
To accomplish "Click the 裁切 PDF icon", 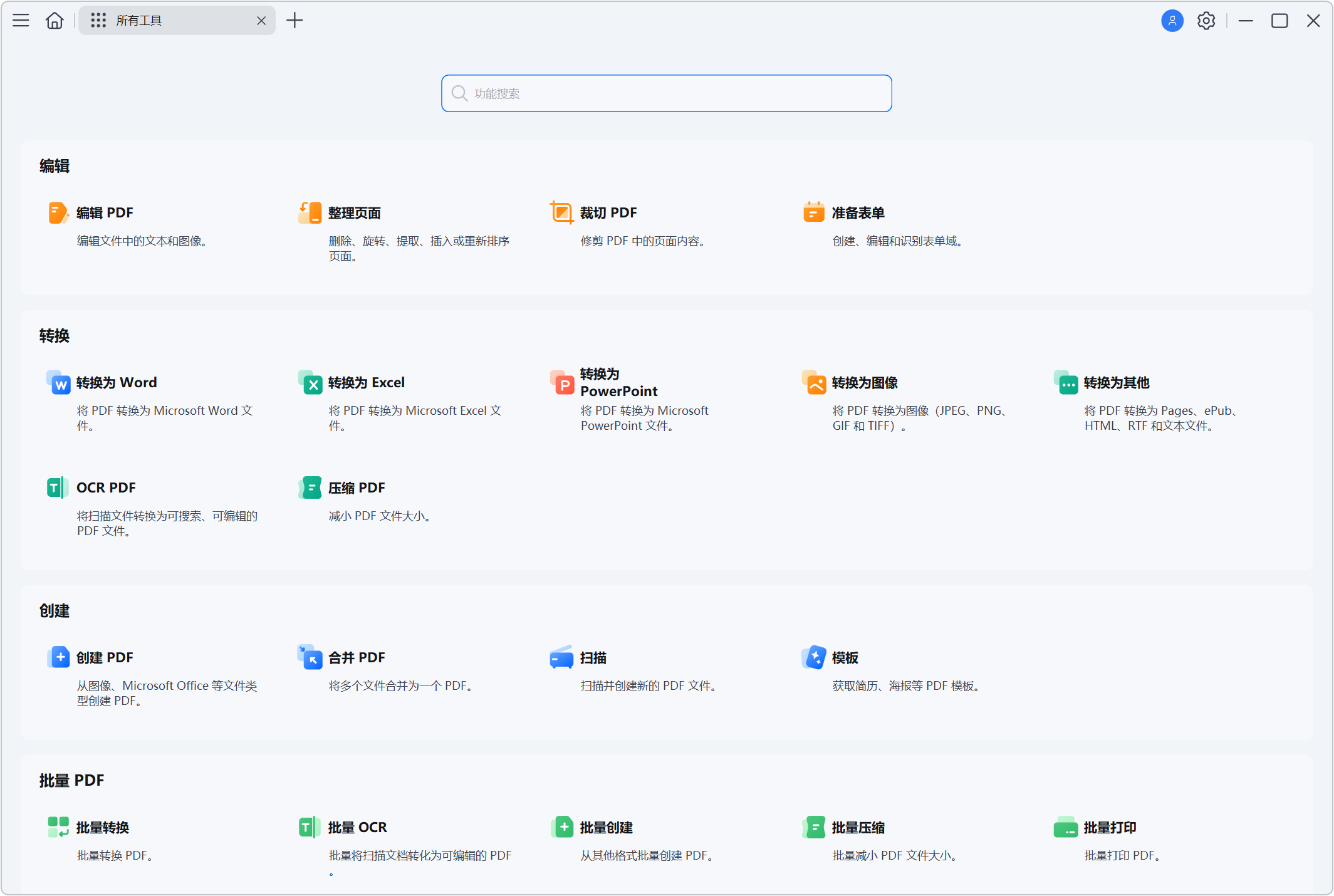I will (562, 213).
